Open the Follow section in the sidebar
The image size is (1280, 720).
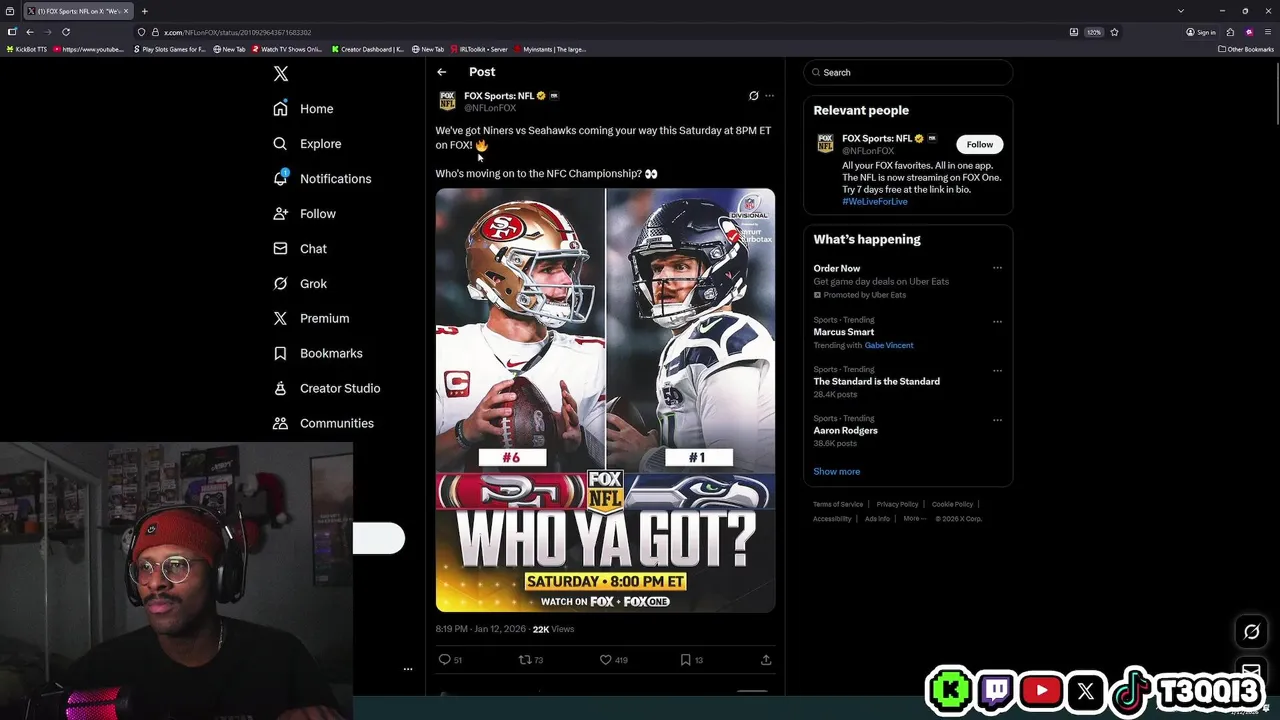[x=304, y=214]
